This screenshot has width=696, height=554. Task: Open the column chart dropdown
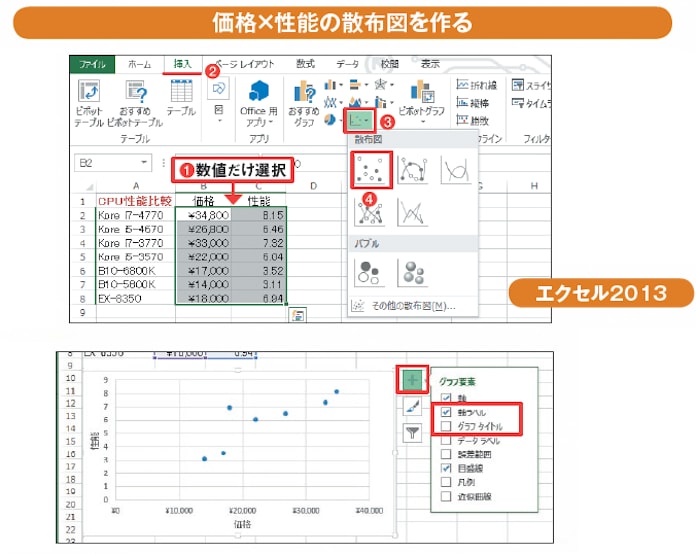pos(333,84)
